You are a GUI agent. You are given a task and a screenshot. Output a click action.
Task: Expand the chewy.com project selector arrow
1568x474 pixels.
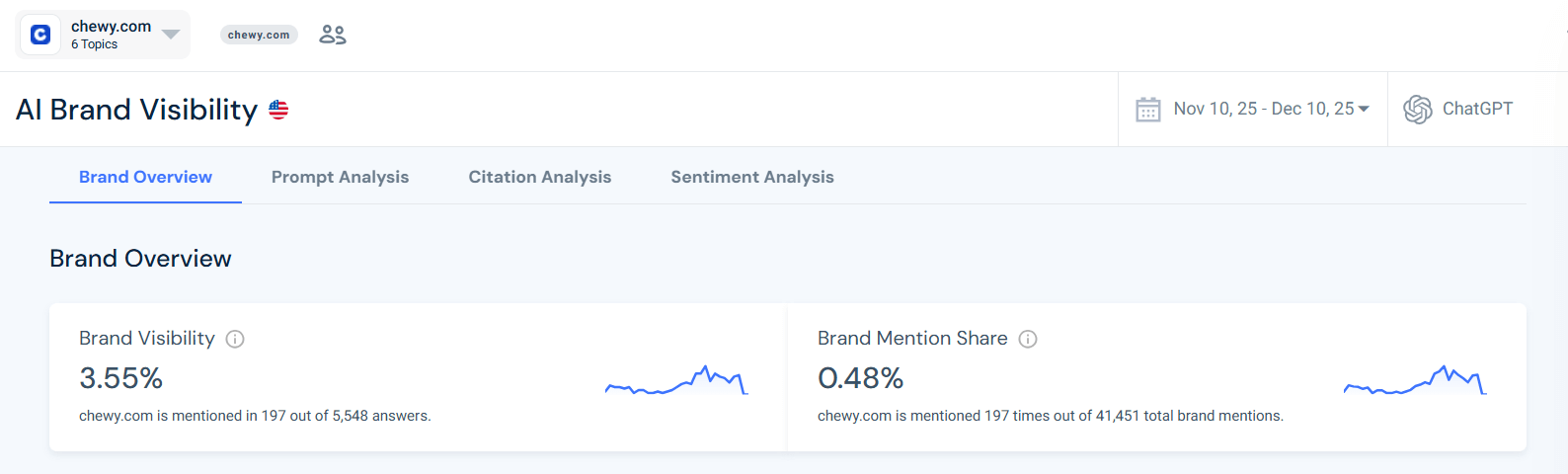click(x=171, y=35)
